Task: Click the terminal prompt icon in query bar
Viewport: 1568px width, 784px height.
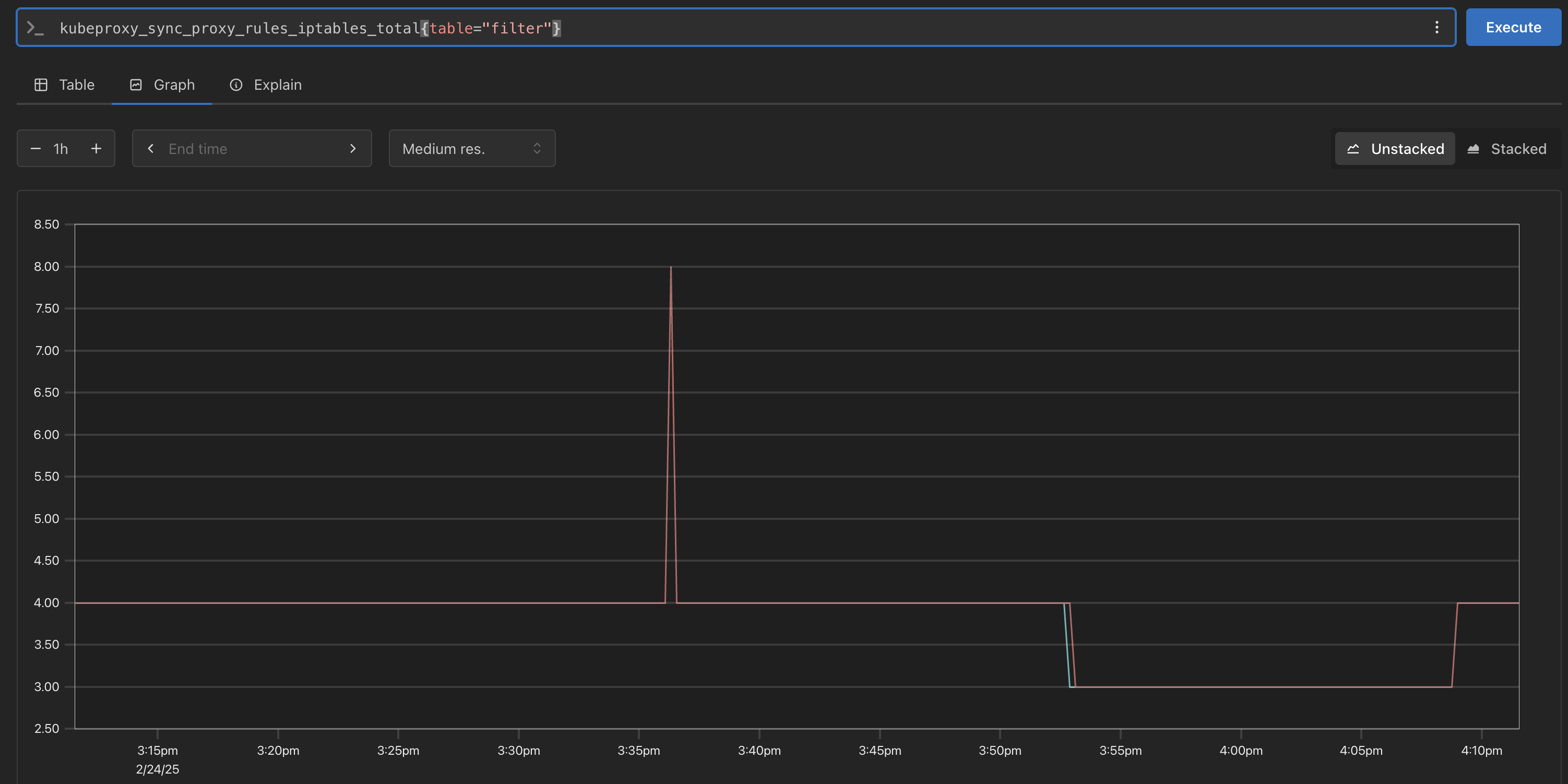Action: pos(34,28)
